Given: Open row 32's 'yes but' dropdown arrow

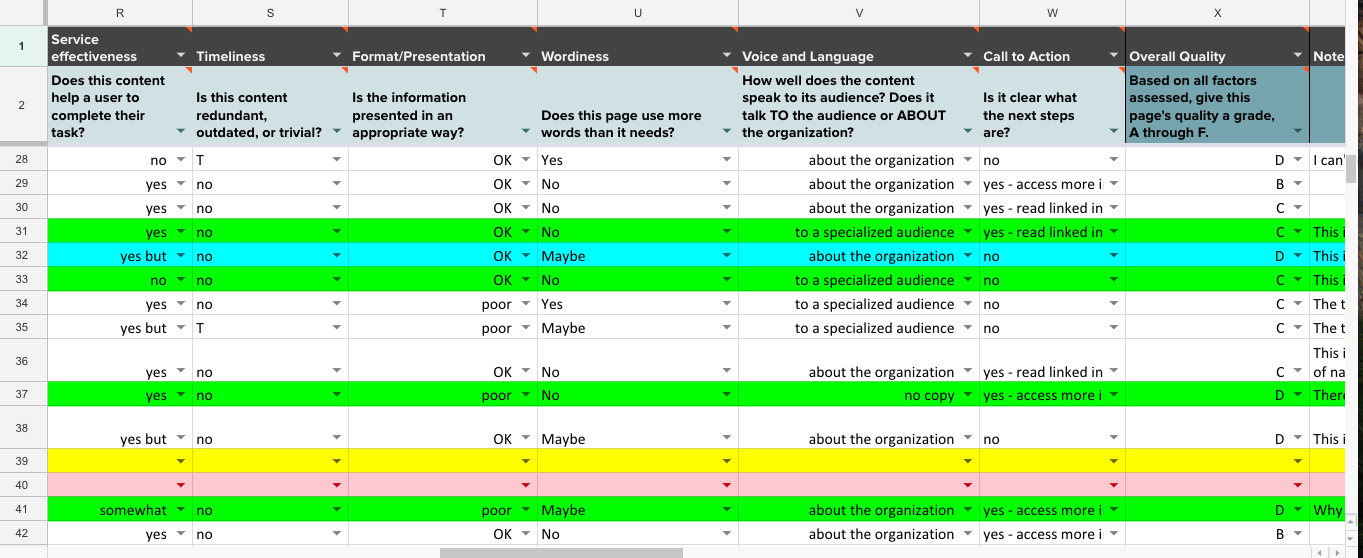Looking at the screenshot, I should coord(180,256).
